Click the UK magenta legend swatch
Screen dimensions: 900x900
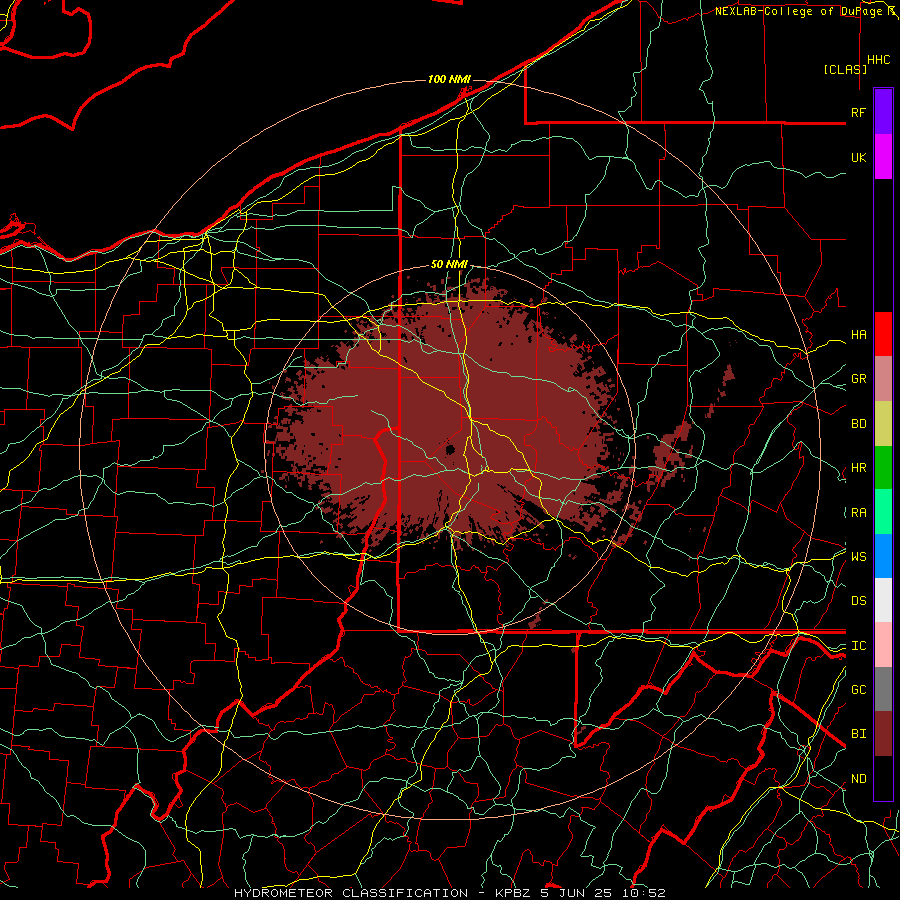[883, 157]
